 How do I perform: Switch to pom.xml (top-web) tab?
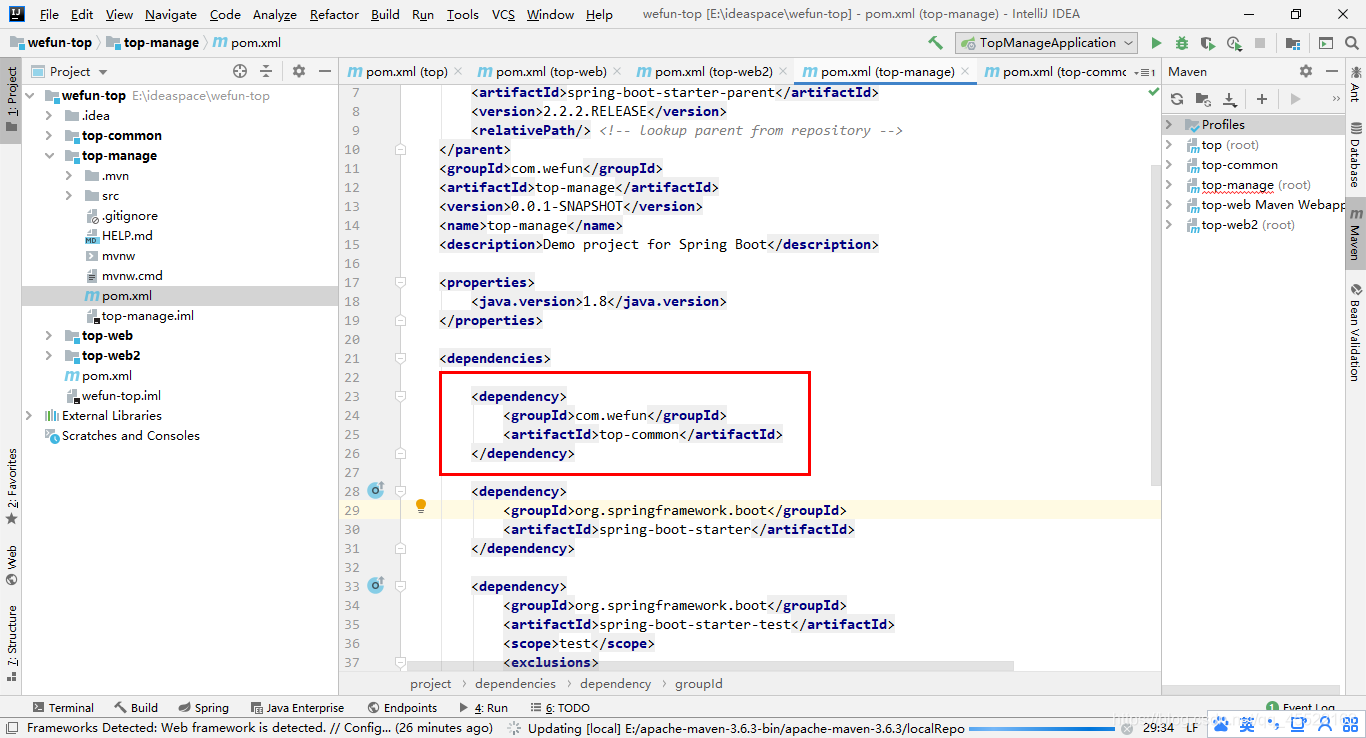coord(549,72)
